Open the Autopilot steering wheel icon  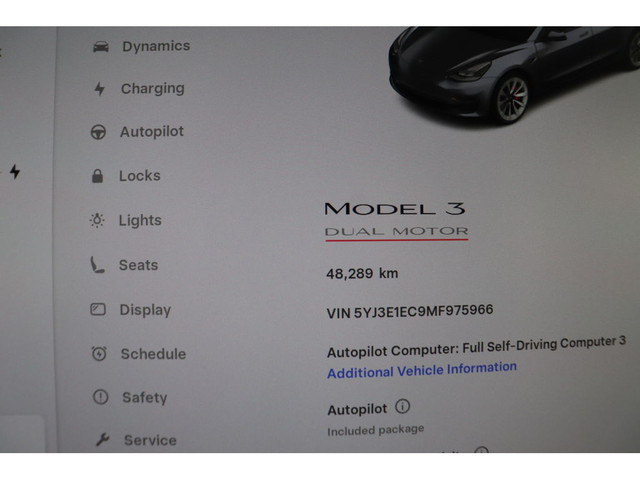pyautogui.click(x=98, y=132)
